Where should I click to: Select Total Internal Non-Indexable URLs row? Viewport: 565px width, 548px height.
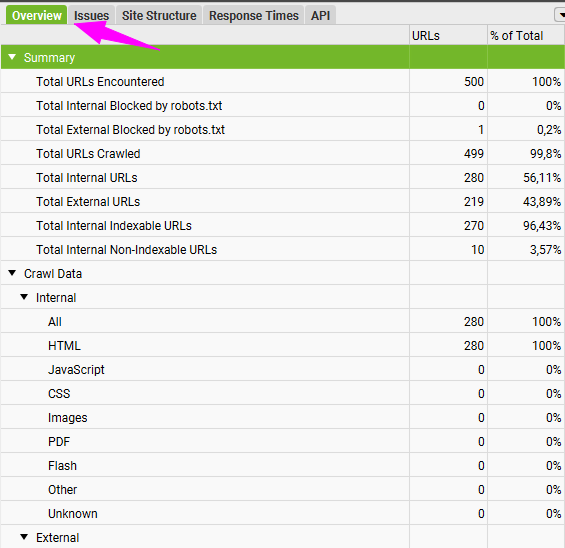tap(282, 249)
